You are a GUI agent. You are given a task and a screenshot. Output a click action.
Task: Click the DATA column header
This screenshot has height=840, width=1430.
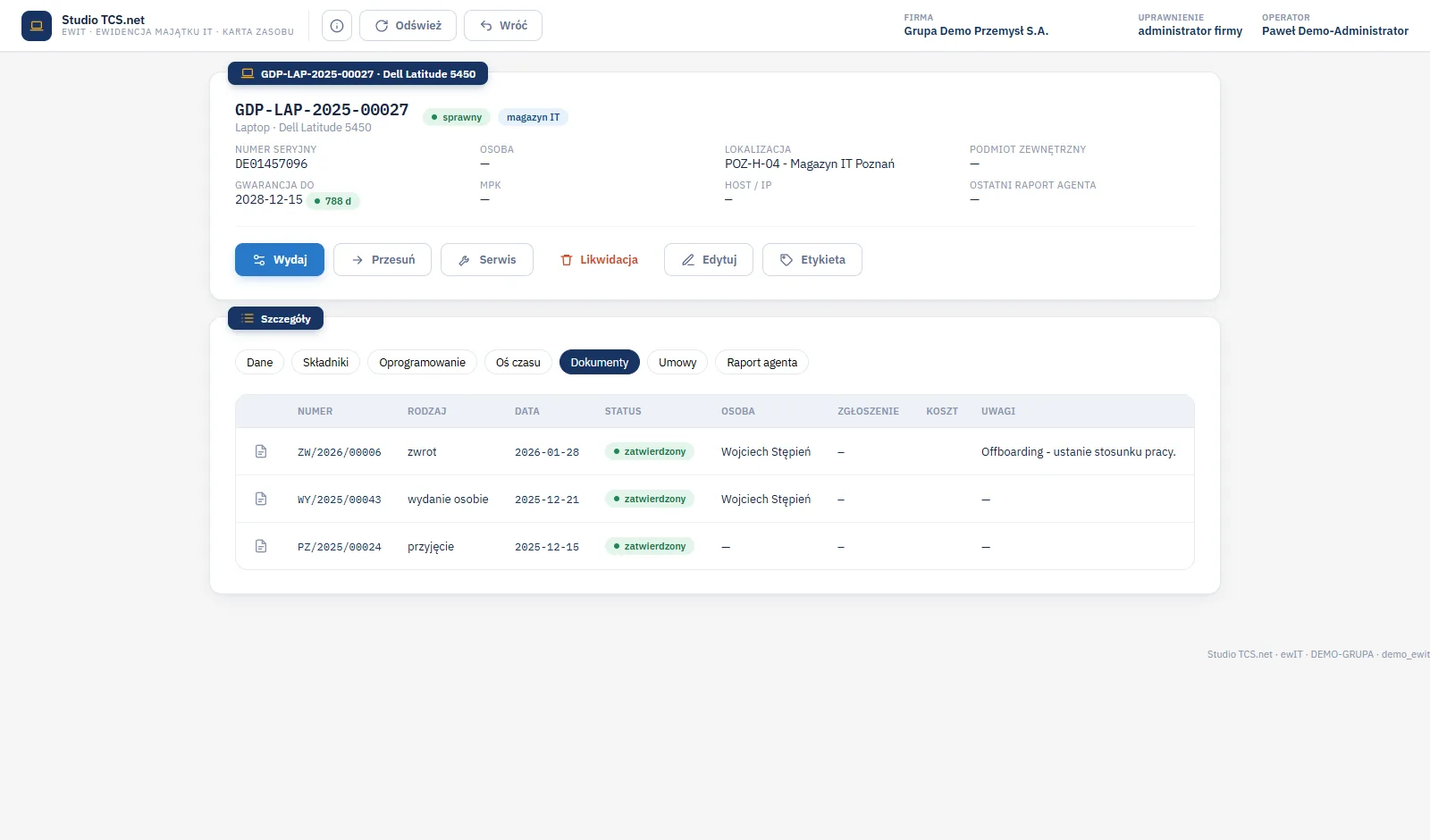(x=527, y=412)
